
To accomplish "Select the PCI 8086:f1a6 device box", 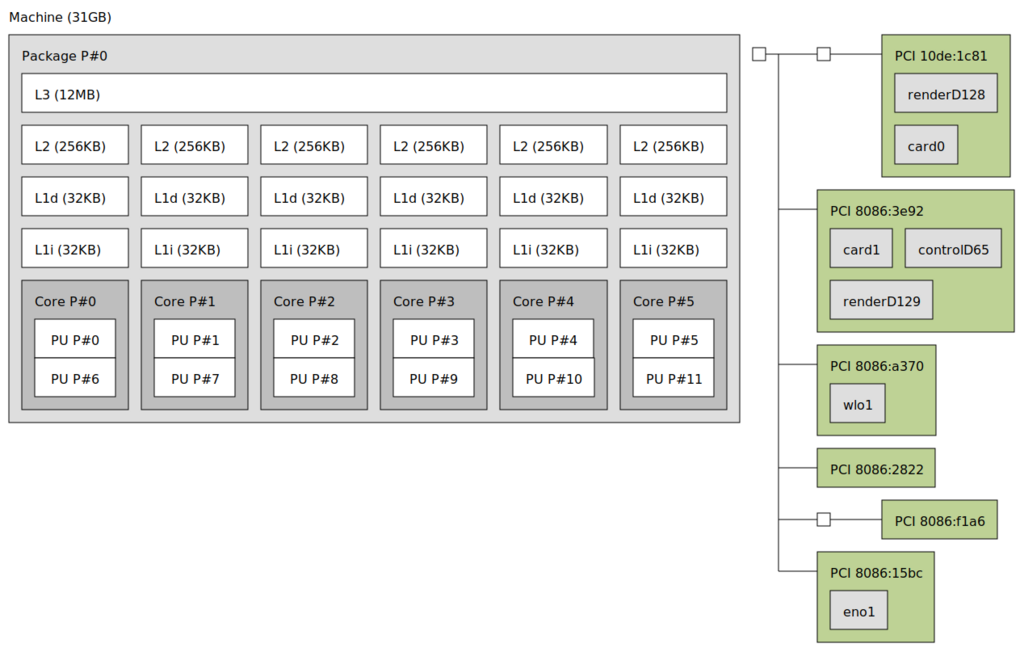I will [x=939, y=519].
